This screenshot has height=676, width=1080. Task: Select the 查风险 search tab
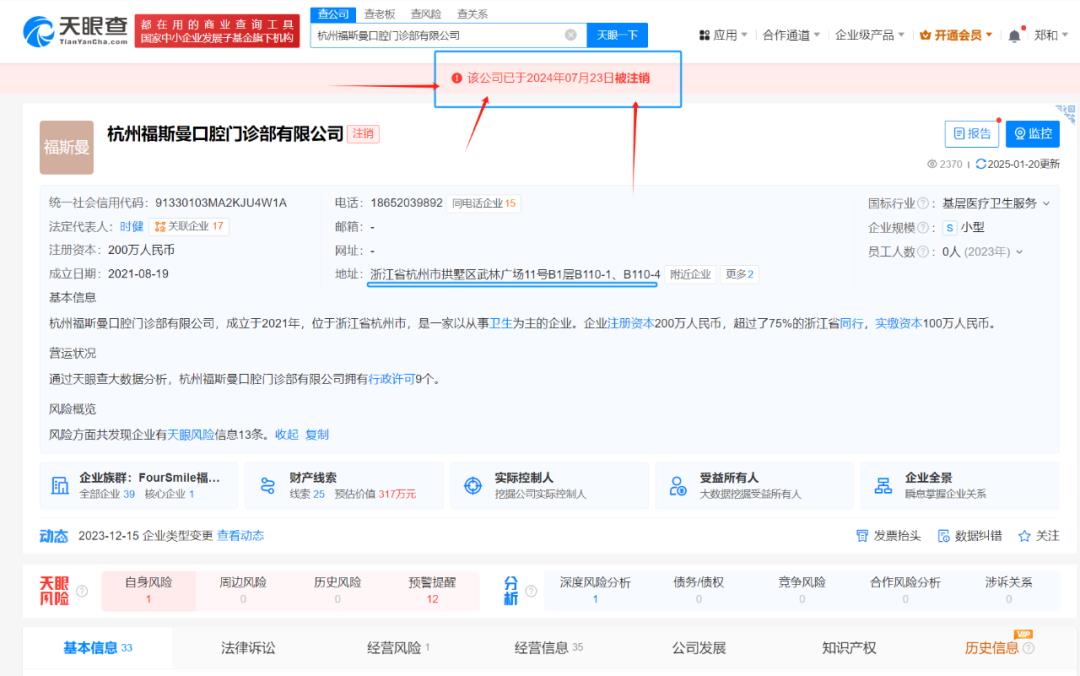426,14
